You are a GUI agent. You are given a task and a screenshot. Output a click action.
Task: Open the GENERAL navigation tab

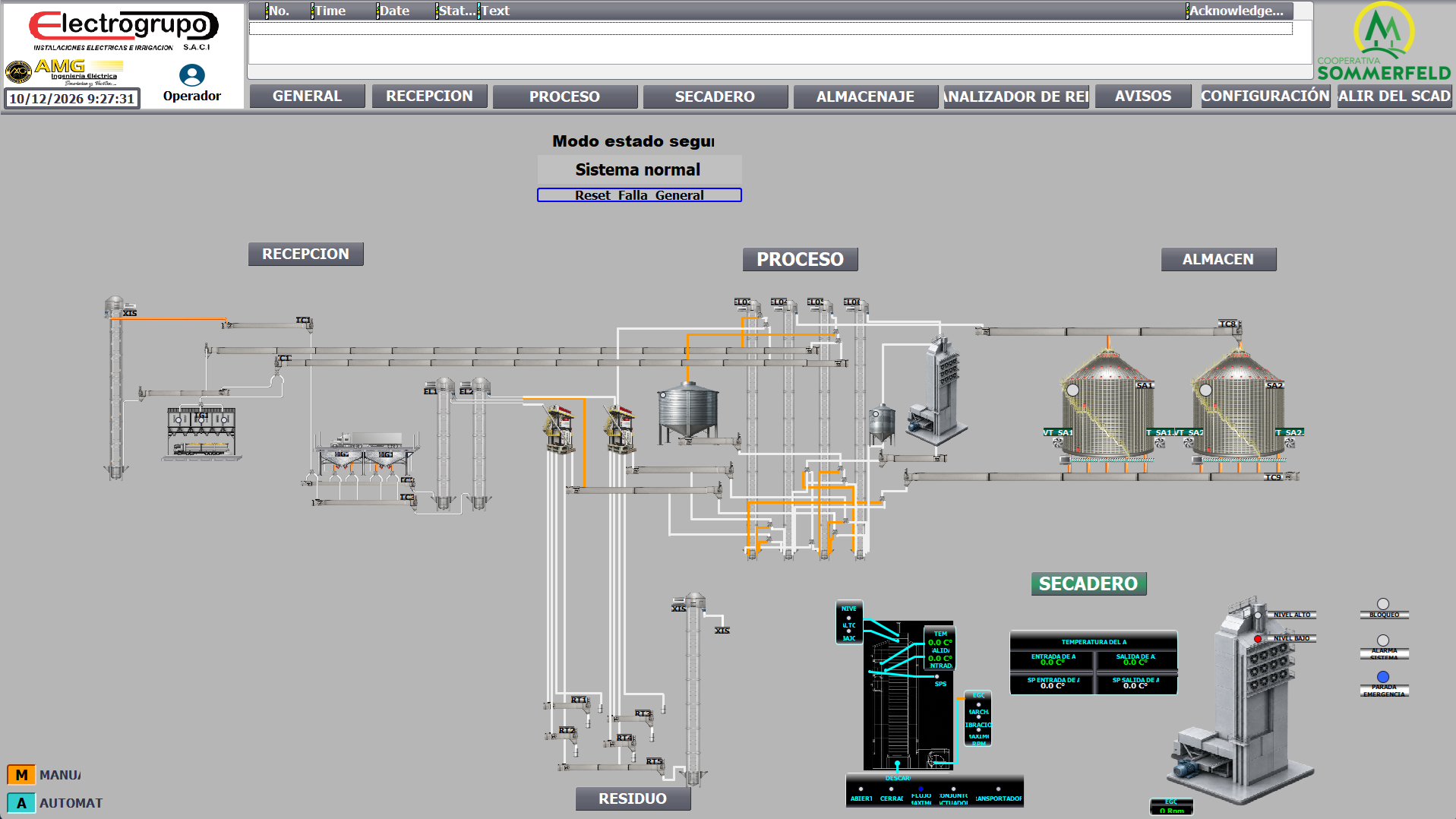tap(308, 96)
